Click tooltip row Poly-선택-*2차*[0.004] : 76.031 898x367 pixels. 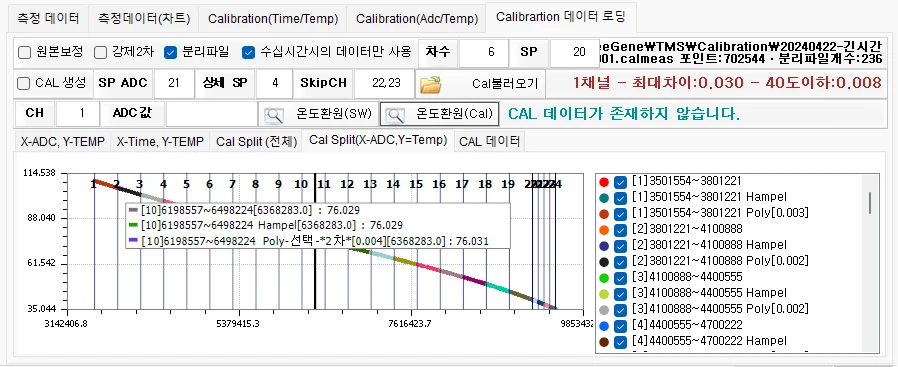[309, 241]
